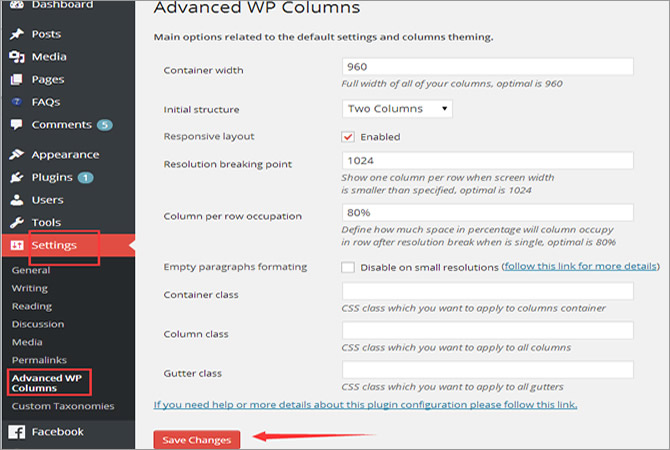
Task: Click the Media icon beside Media label
Action: click(x=17, y=56)
